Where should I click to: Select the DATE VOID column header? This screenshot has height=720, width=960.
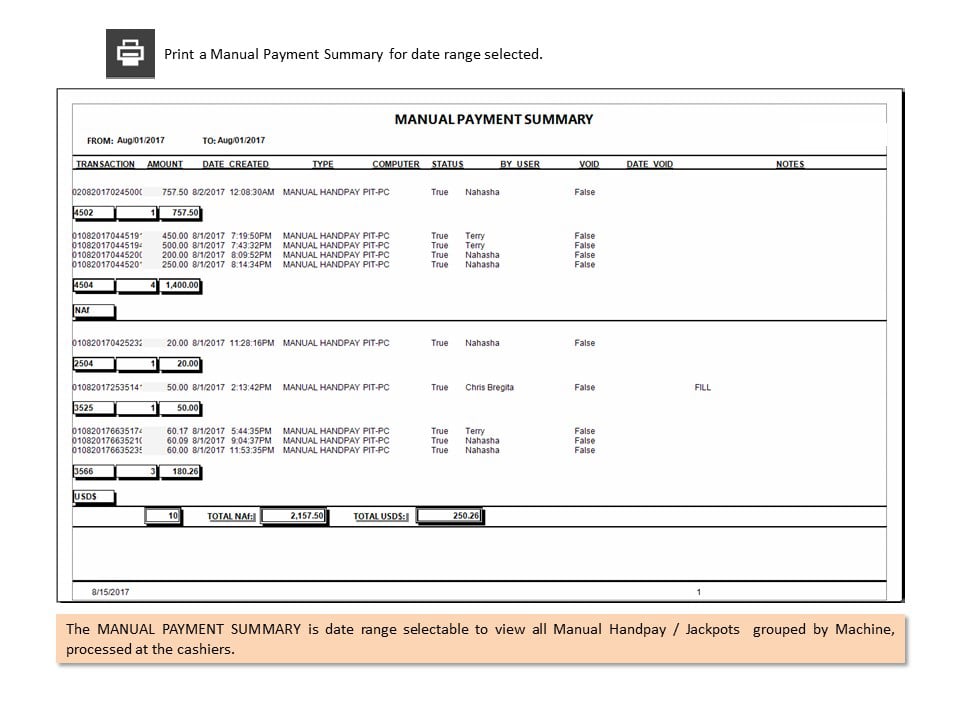click(650, 164)
